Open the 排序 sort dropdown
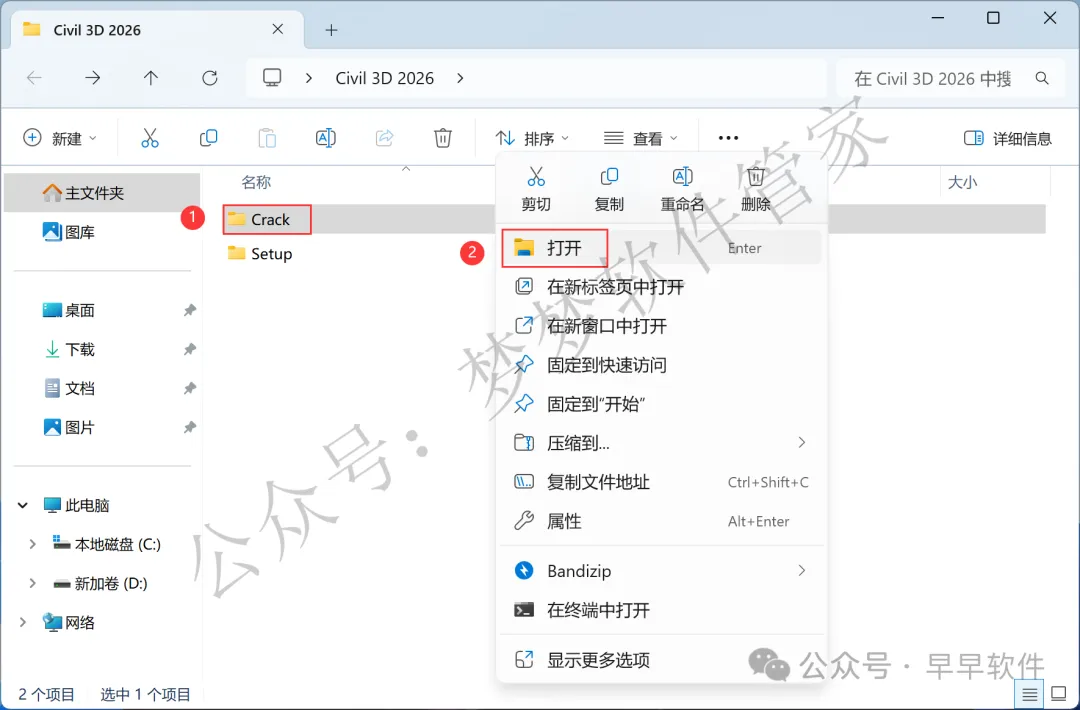The image size is (1080, 710). [532, 138]
